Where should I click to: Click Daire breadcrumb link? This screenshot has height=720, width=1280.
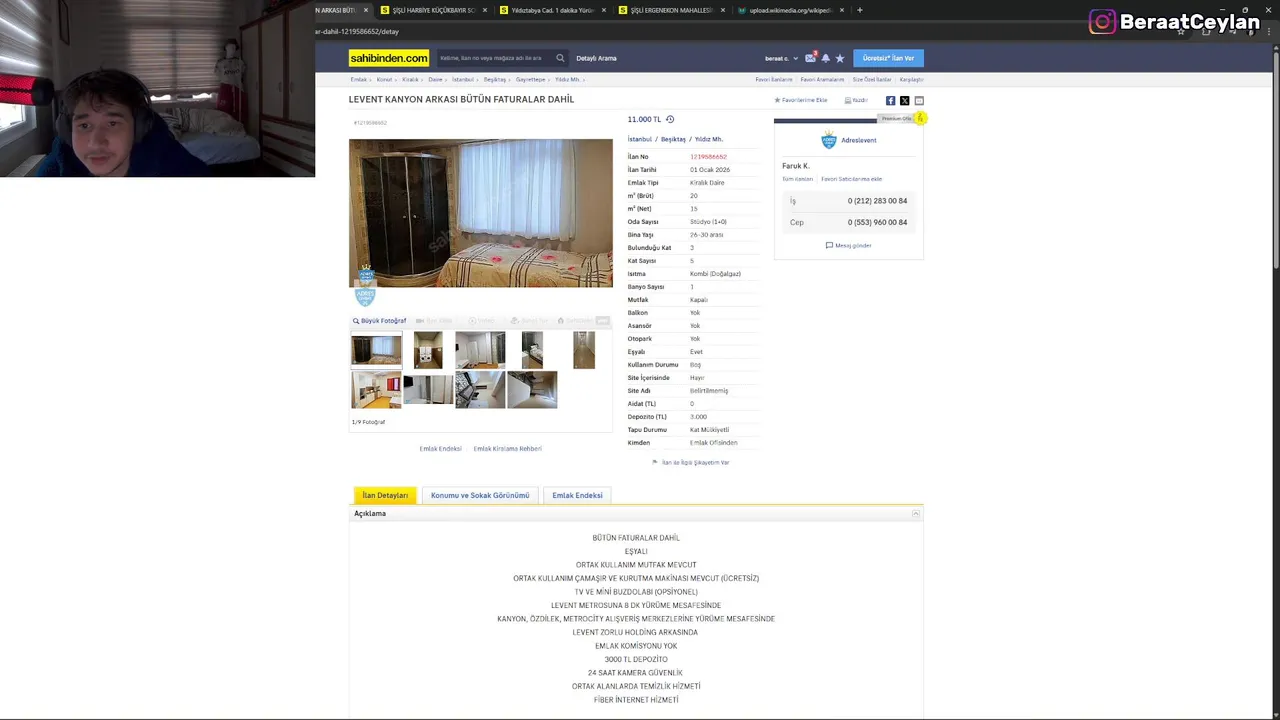coord(435,79)
